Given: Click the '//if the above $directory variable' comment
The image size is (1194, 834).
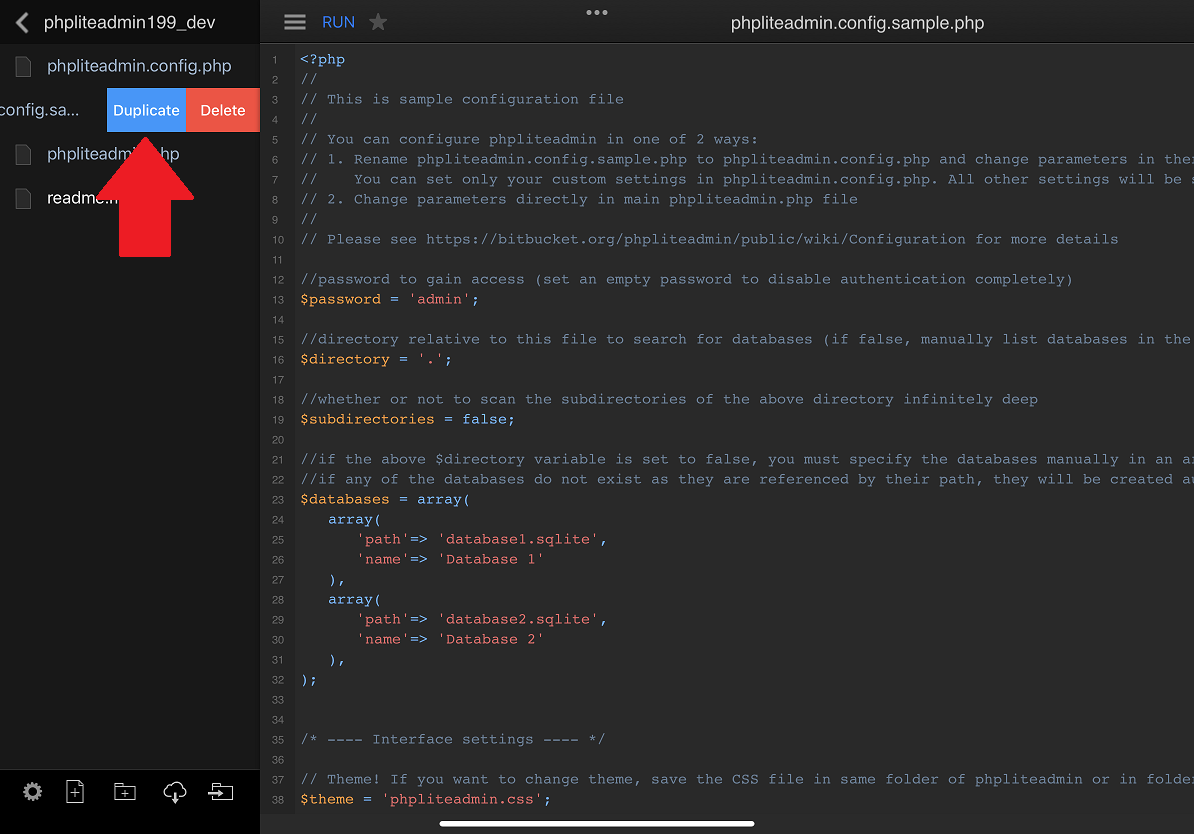Looking at the screenshot, I should (747, 460).
